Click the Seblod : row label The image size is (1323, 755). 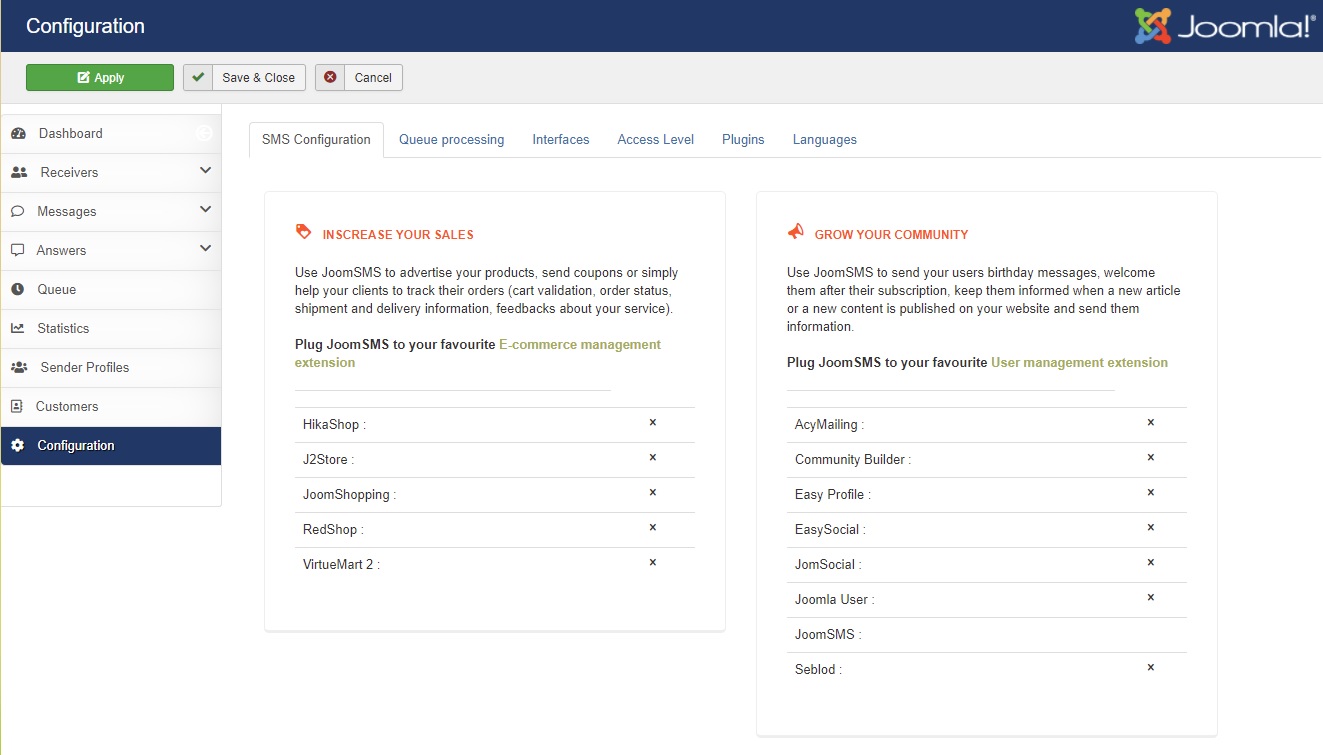(x=818, y=670)
